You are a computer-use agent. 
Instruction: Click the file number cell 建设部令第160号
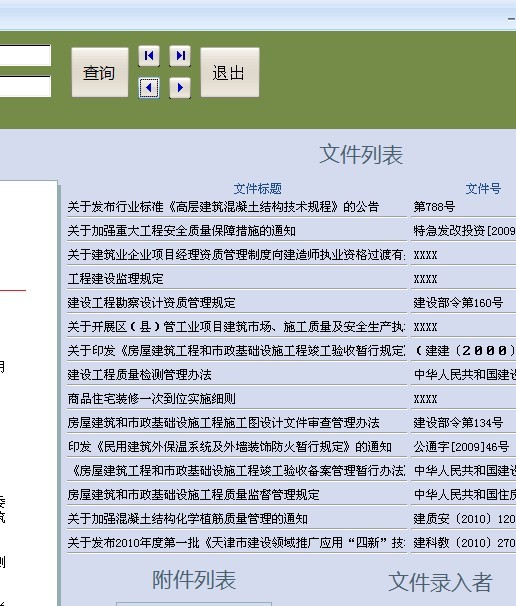tap(463, 303)
